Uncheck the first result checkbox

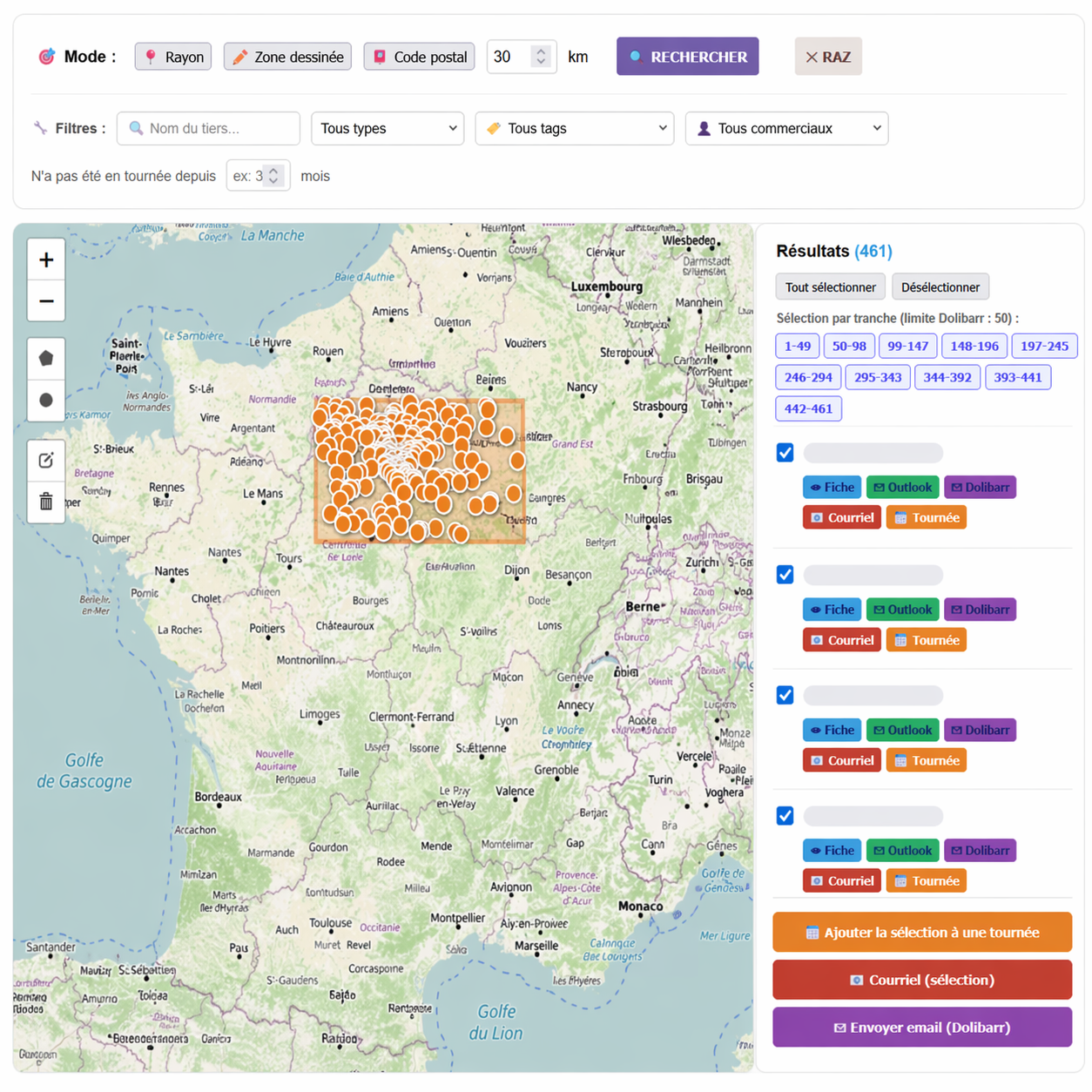(785, 453)
